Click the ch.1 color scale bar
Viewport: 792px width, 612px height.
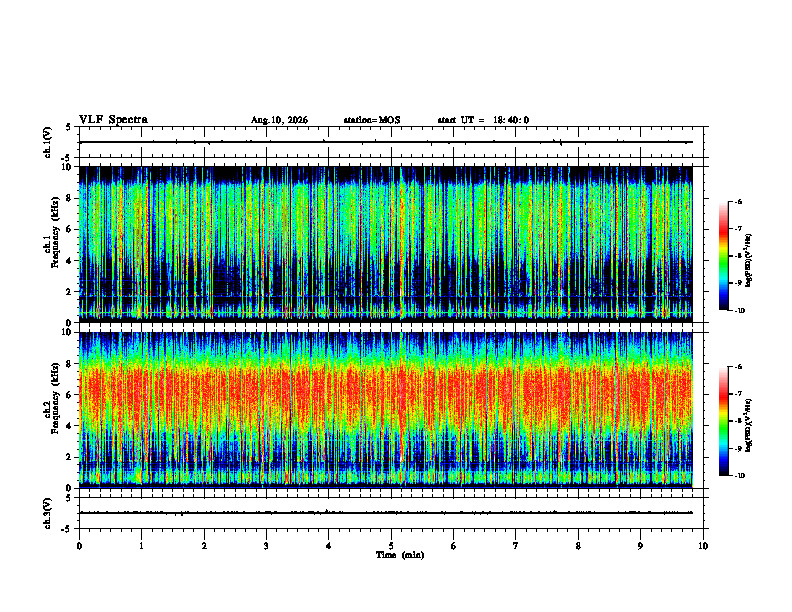click(723, 256)
